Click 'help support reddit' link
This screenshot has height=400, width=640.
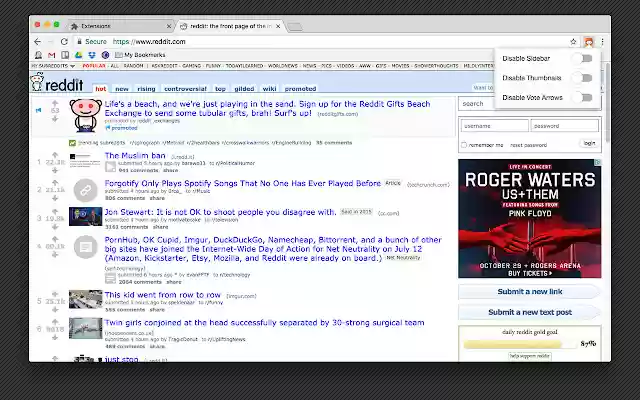[x=529, y=356]
